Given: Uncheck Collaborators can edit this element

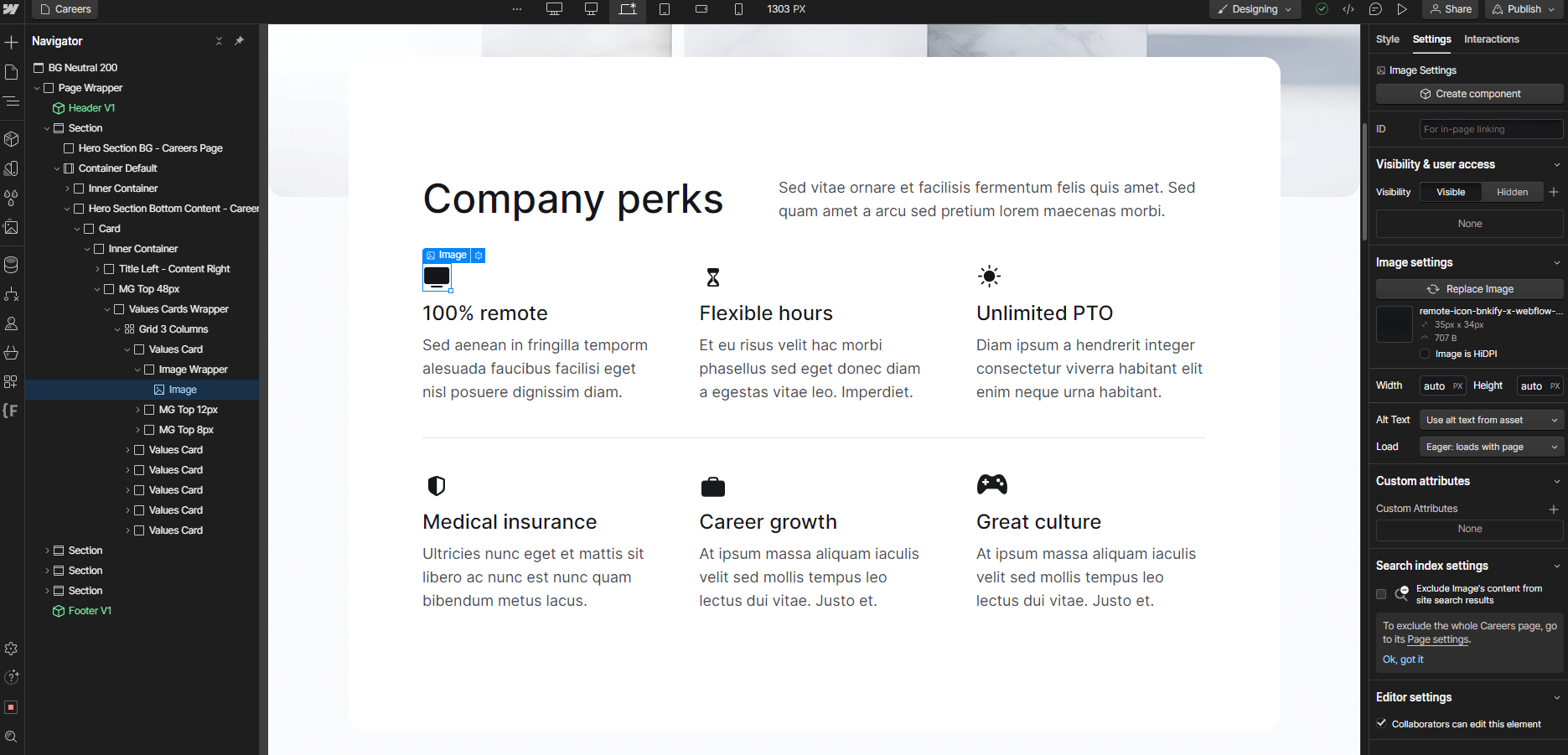Looking at the screenshot, I should tap(1381, 724).
